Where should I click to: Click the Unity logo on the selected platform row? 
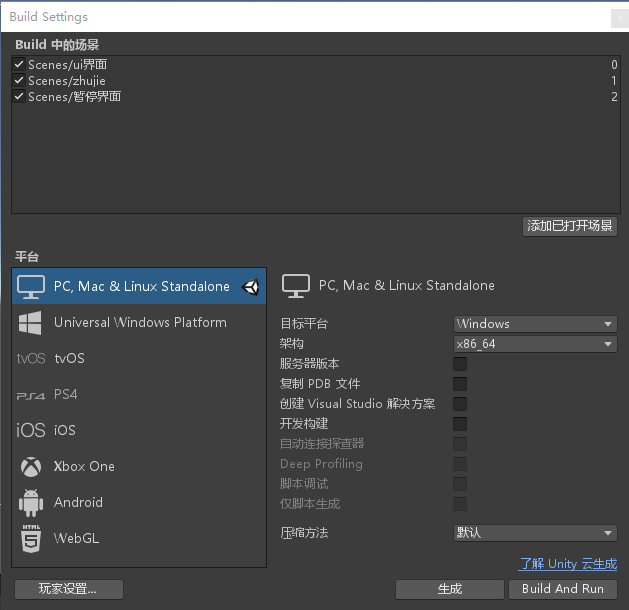point(251,287)
